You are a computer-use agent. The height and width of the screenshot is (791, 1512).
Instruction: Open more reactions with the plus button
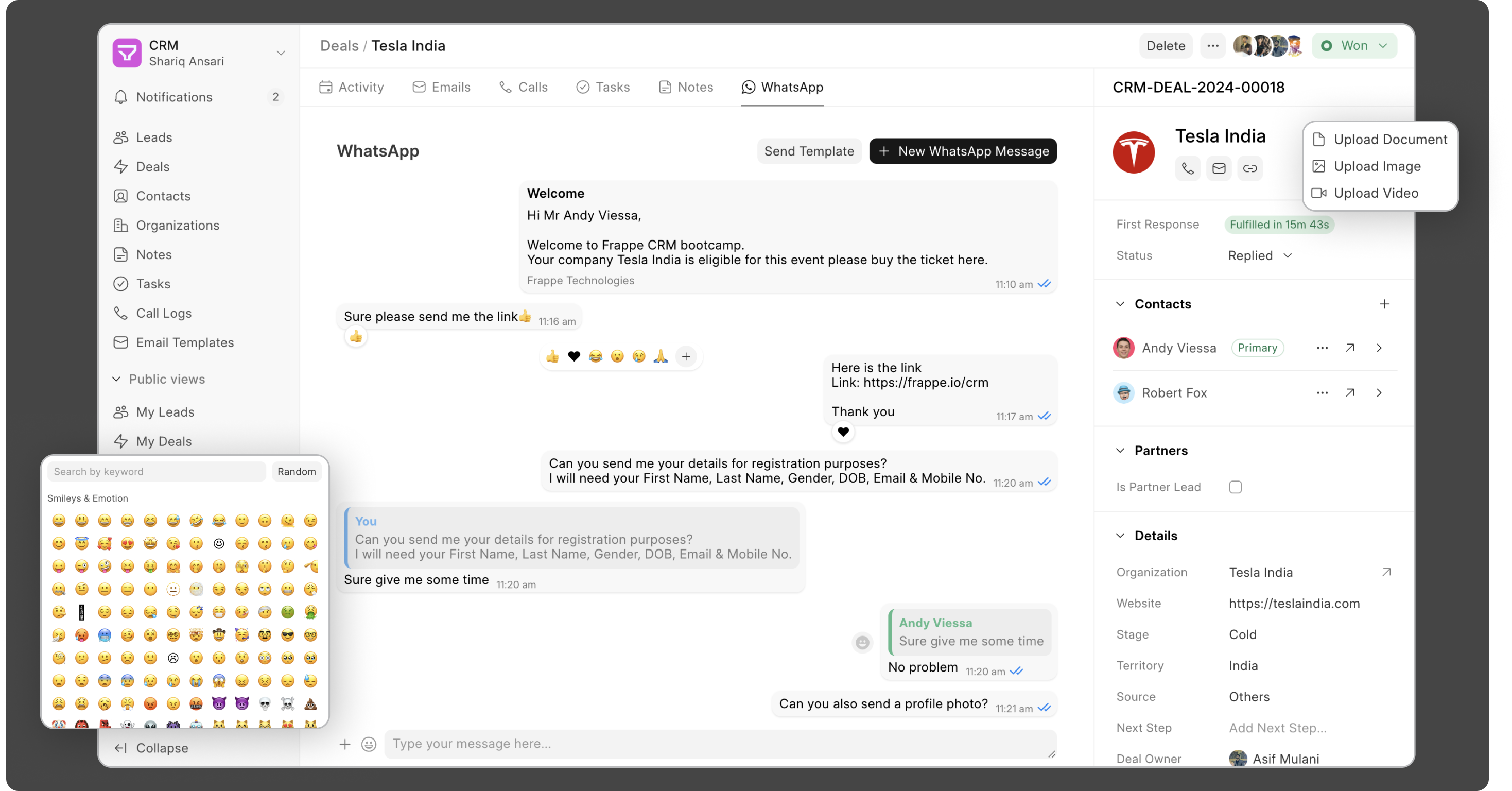[686, 356]
